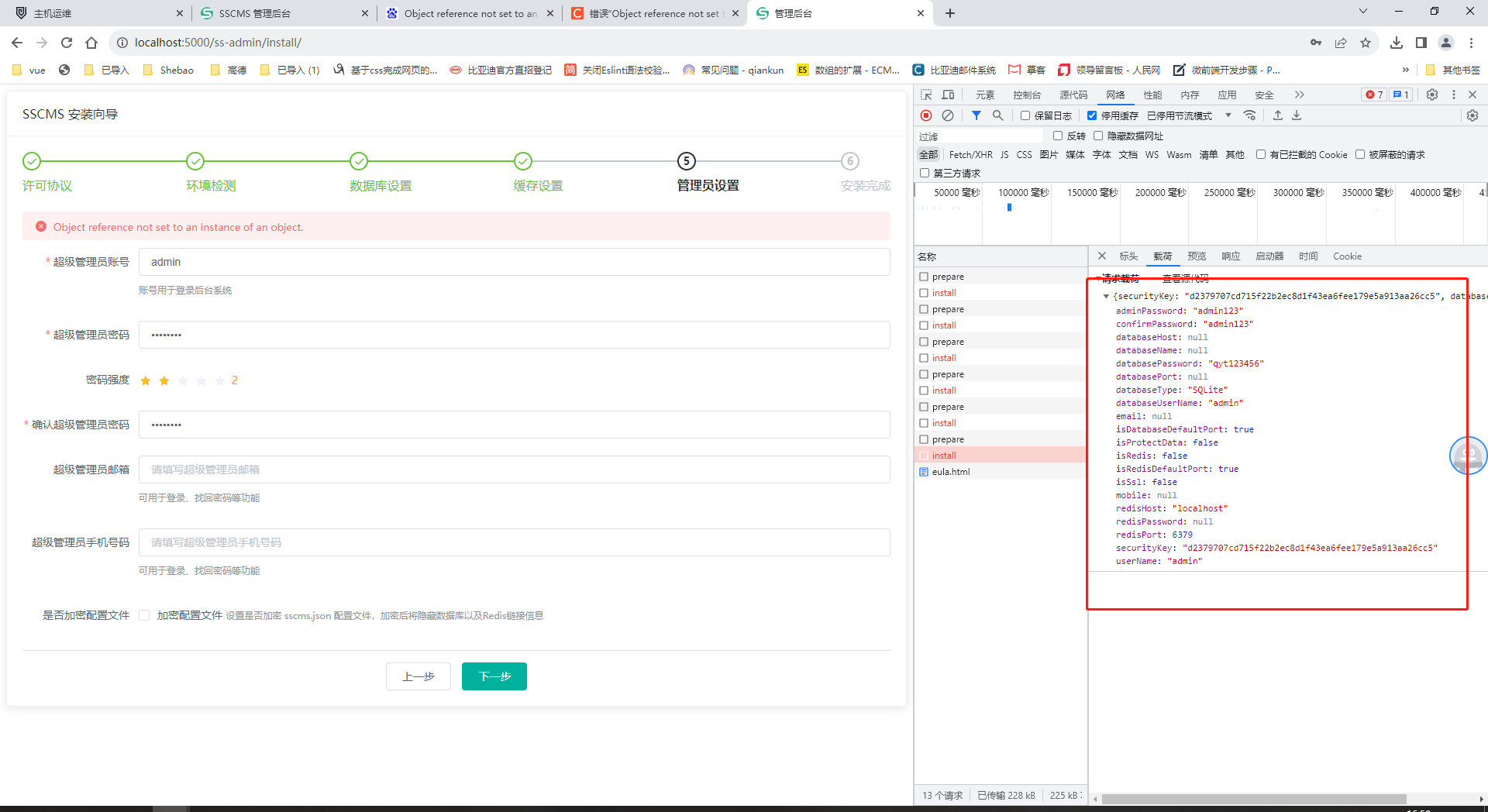Tick the 加密配置文件 checkbox
Viewport: 1488px width, 812px height.
click(x=144, y=615)
